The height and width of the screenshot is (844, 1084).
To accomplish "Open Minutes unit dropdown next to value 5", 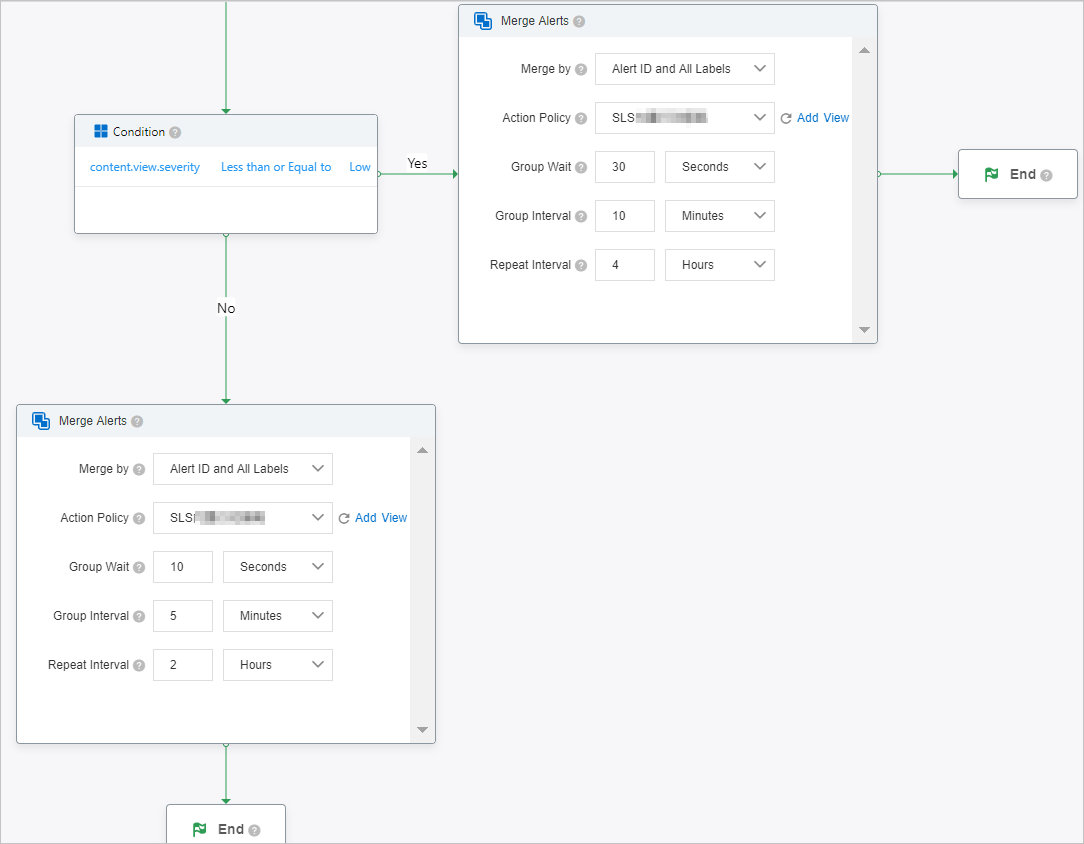I will tap(278, 617).
